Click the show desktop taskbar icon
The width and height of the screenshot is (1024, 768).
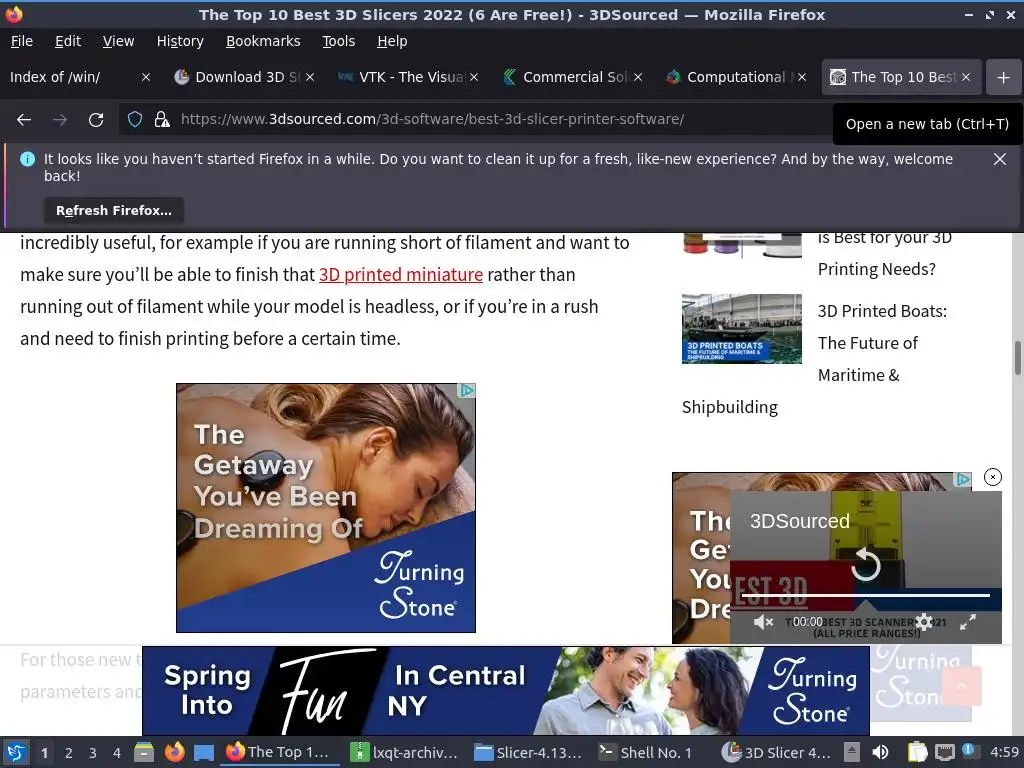204,753
